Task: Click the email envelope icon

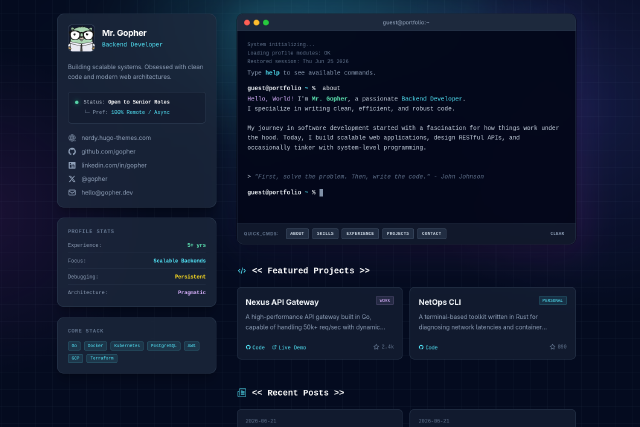Action: click(72, 193)
